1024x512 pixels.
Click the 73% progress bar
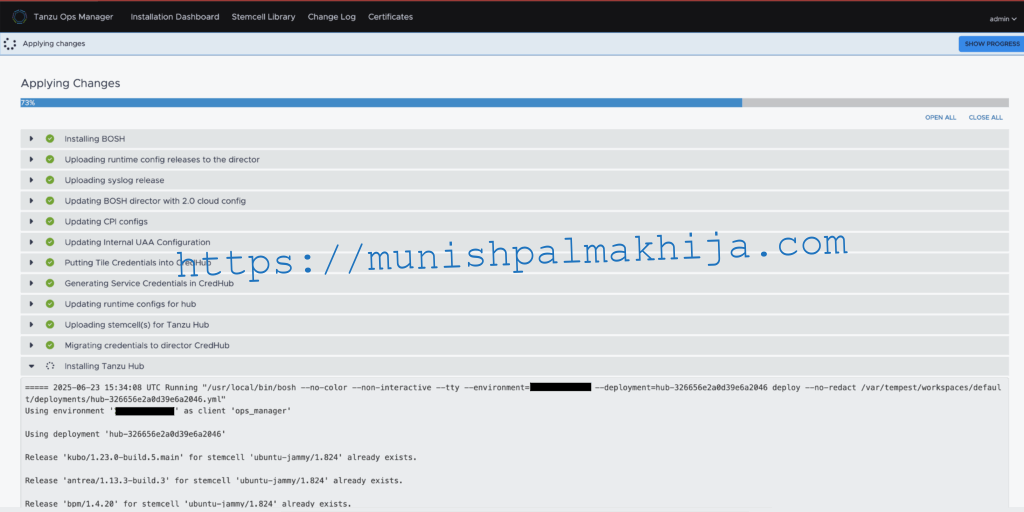coord(515,103)
